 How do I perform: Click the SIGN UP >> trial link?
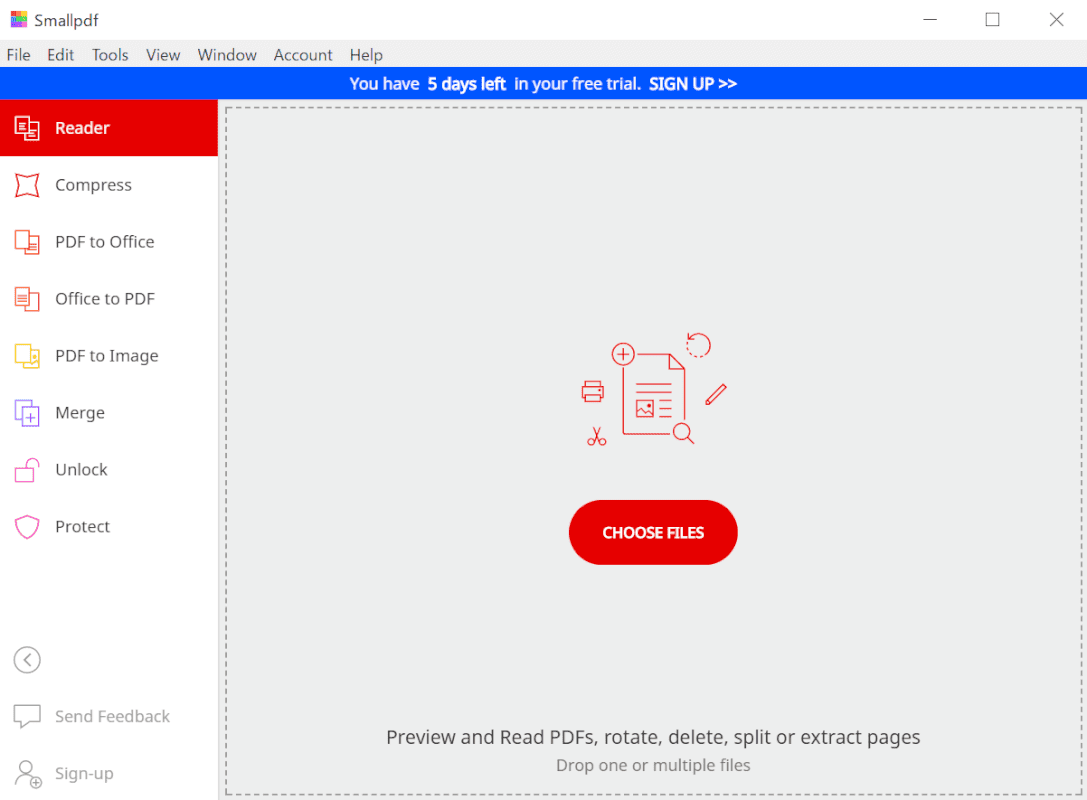(x=693, y=84)
